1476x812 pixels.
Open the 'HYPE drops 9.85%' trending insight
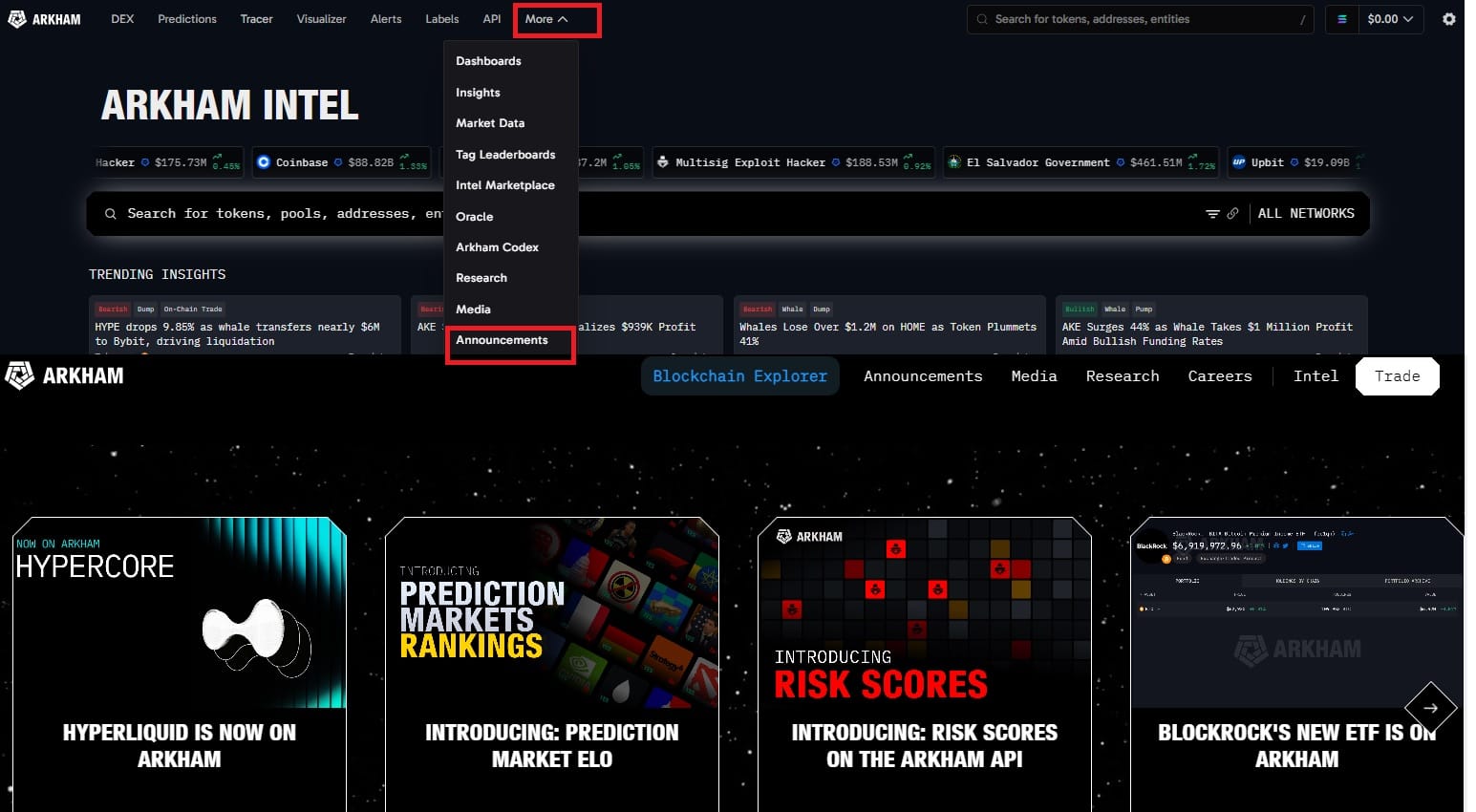(245, 325)
